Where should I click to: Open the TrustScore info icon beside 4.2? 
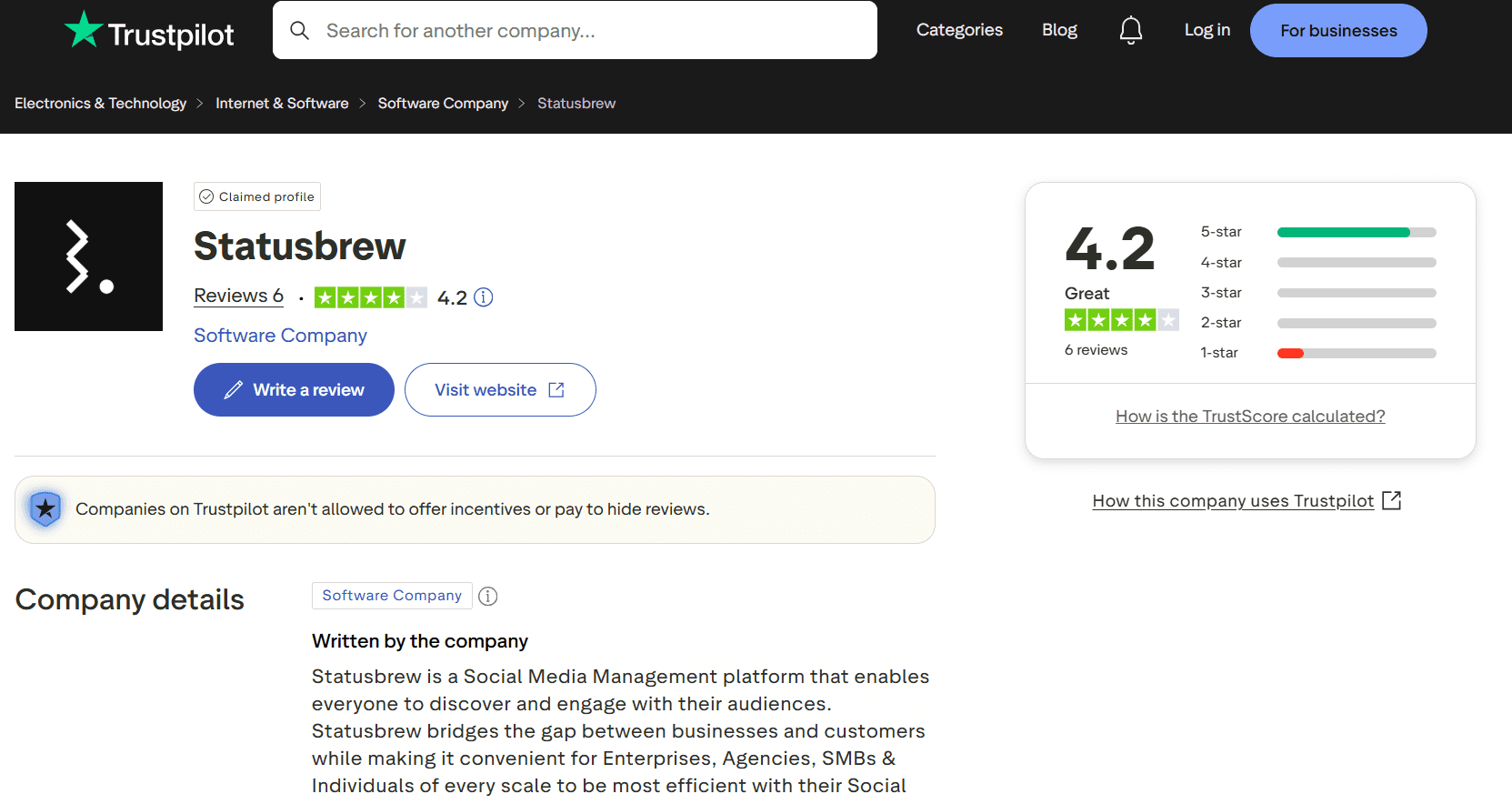[484, 297]
